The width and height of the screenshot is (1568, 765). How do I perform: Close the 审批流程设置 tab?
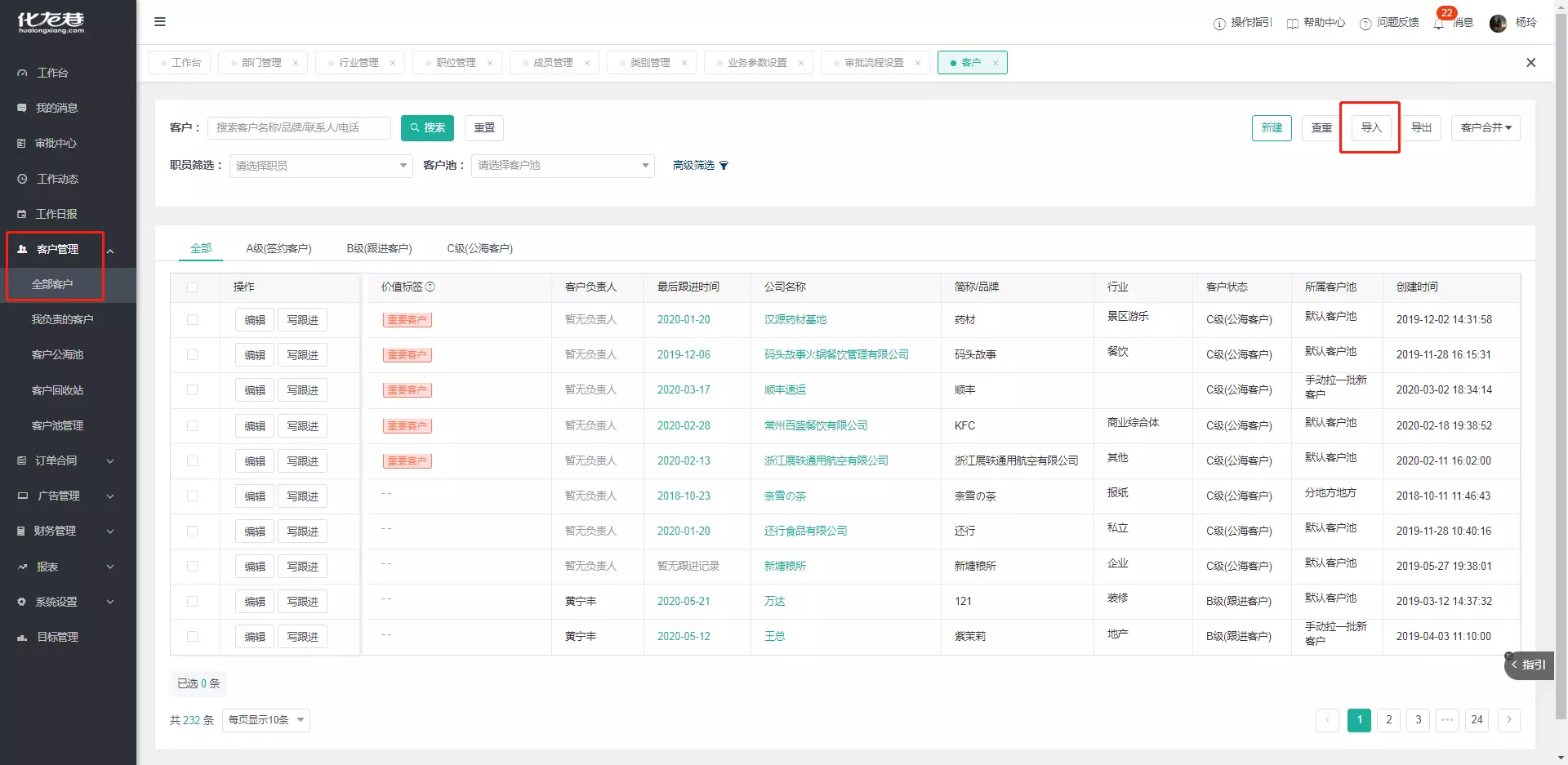[x=918, y=63]
